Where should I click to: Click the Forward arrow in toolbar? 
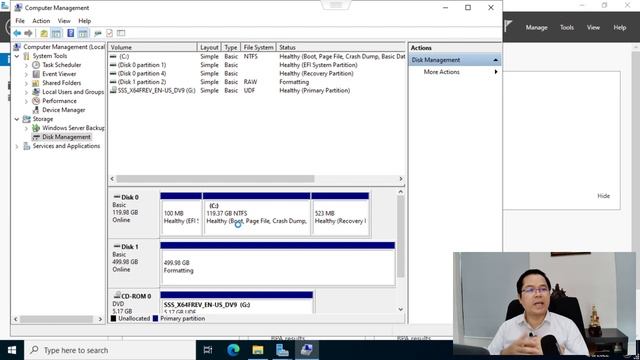pyautogui.click(x=28, y=33)
